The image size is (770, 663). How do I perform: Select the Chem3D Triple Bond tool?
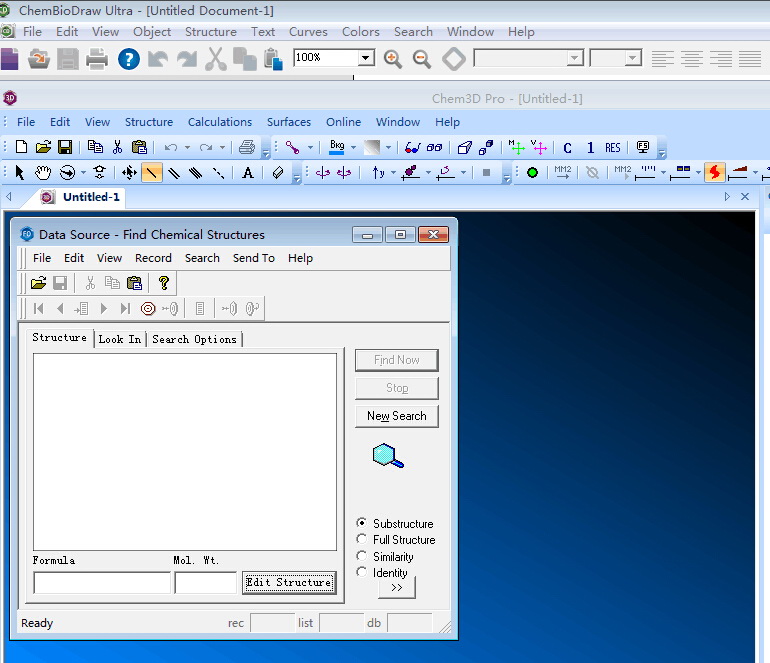(x=195, y=172)
